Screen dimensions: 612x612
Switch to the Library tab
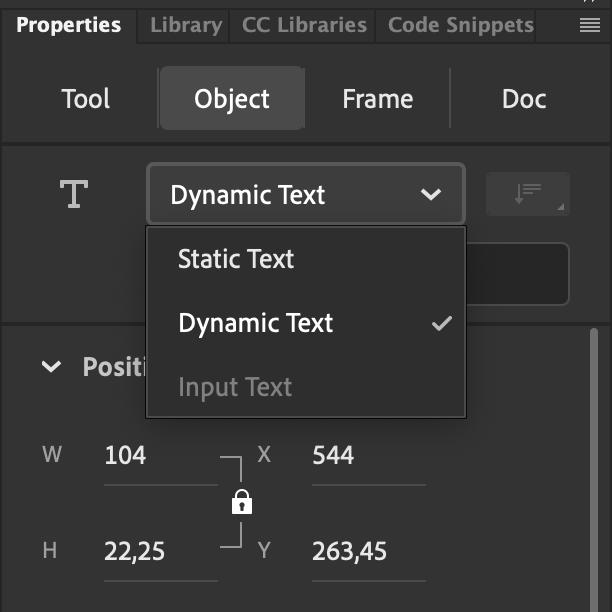point(185,26)
